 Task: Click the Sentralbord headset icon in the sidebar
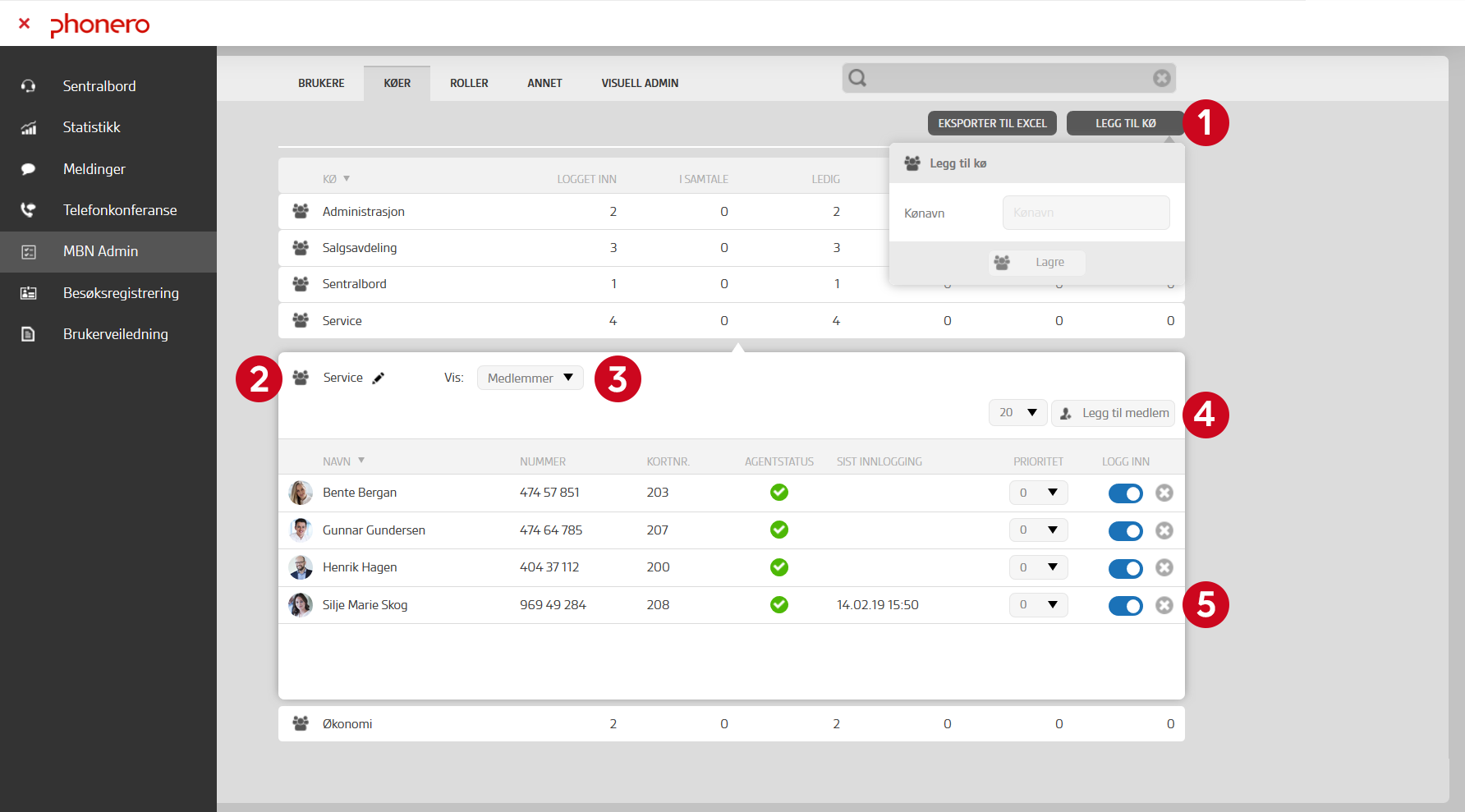point(29,86)
